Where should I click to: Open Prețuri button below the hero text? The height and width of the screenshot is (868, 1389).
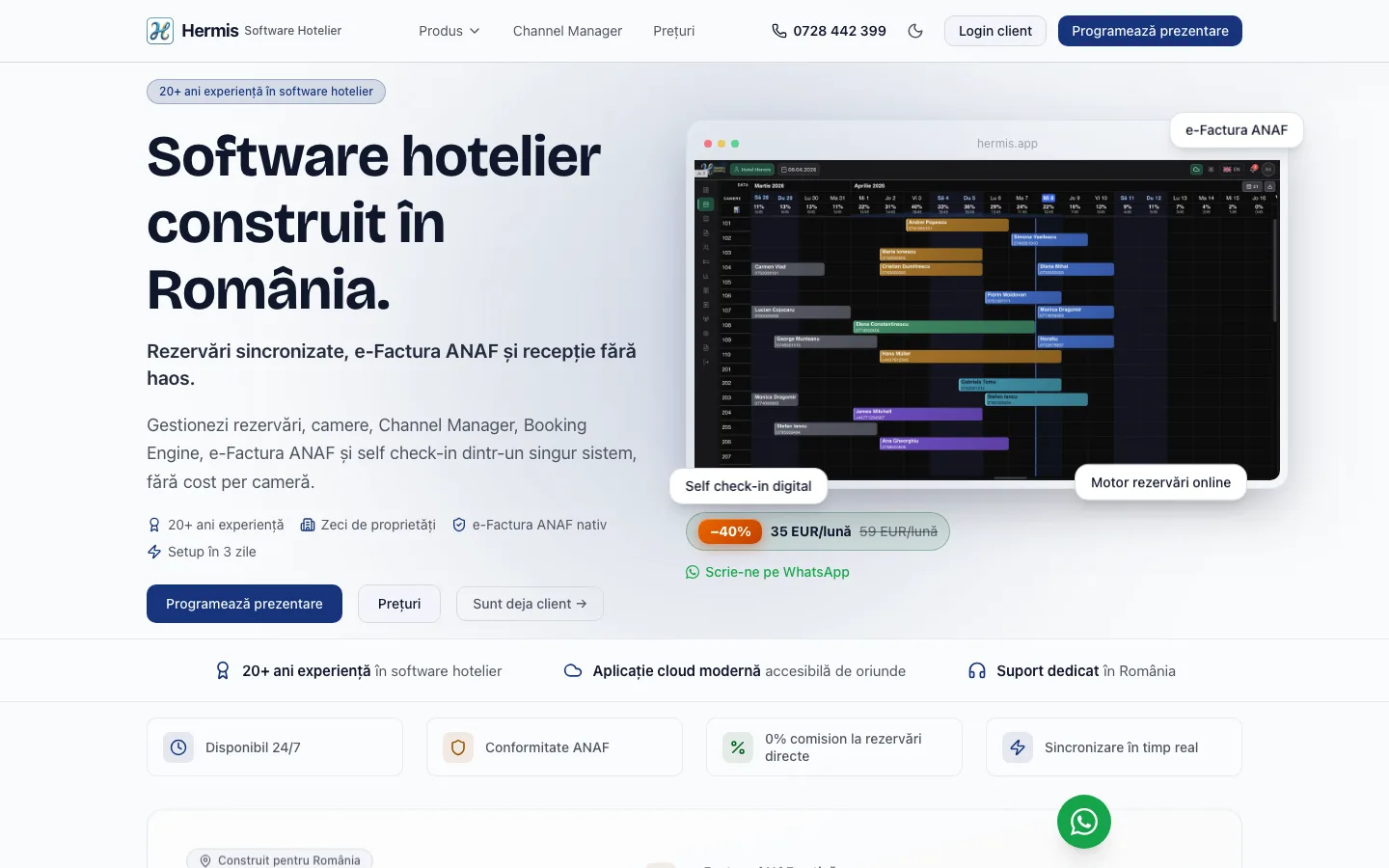(399, 604)
